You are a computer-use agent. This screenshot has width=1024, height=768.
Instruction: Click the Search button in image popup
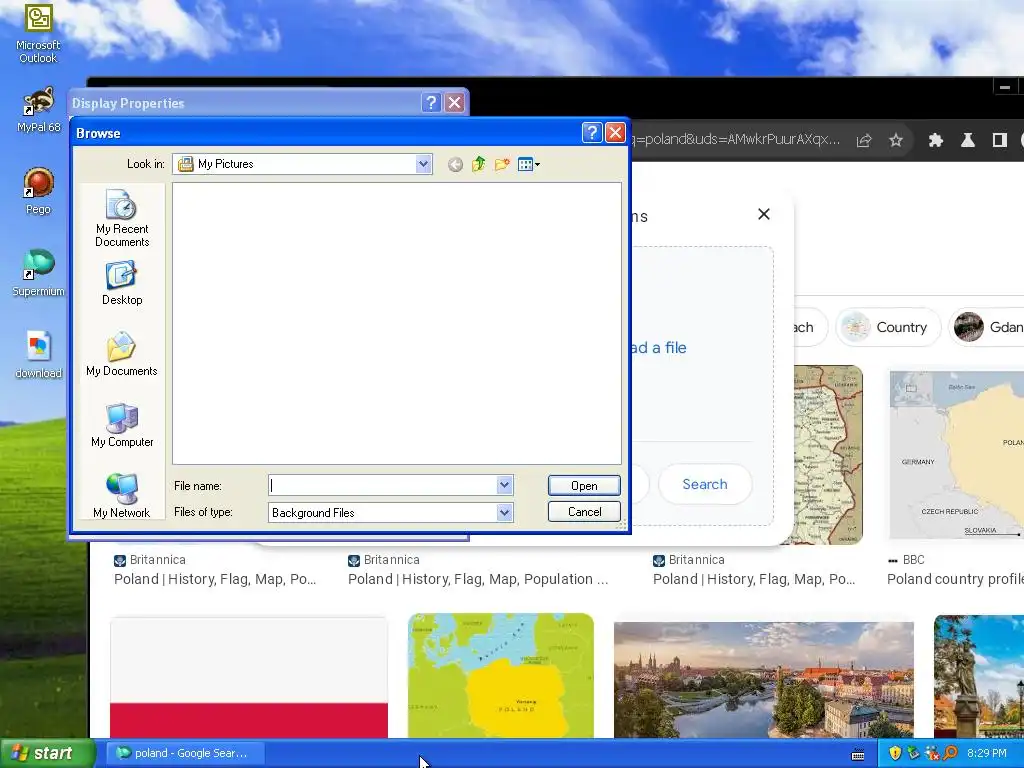[705, 484]
